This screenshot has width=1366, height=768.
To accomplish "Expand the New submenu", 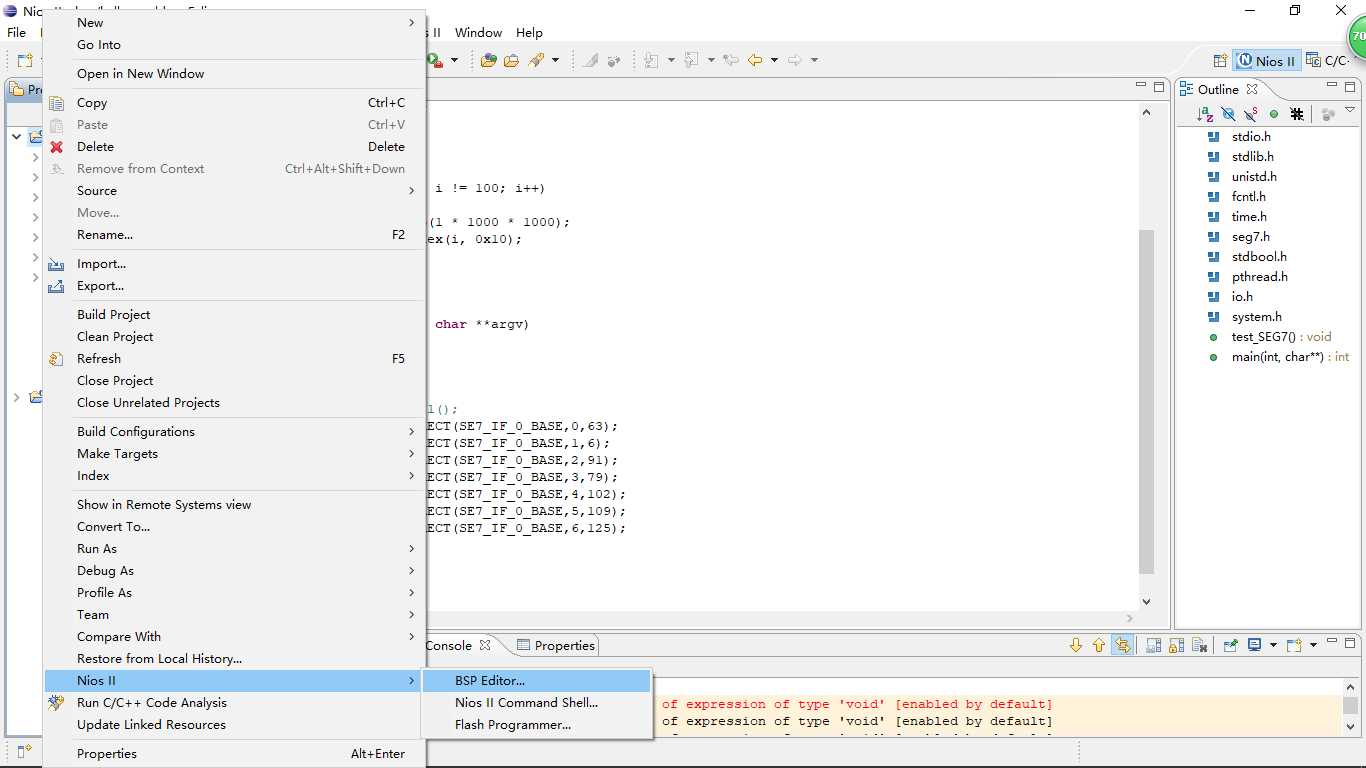I will [234, 23].
